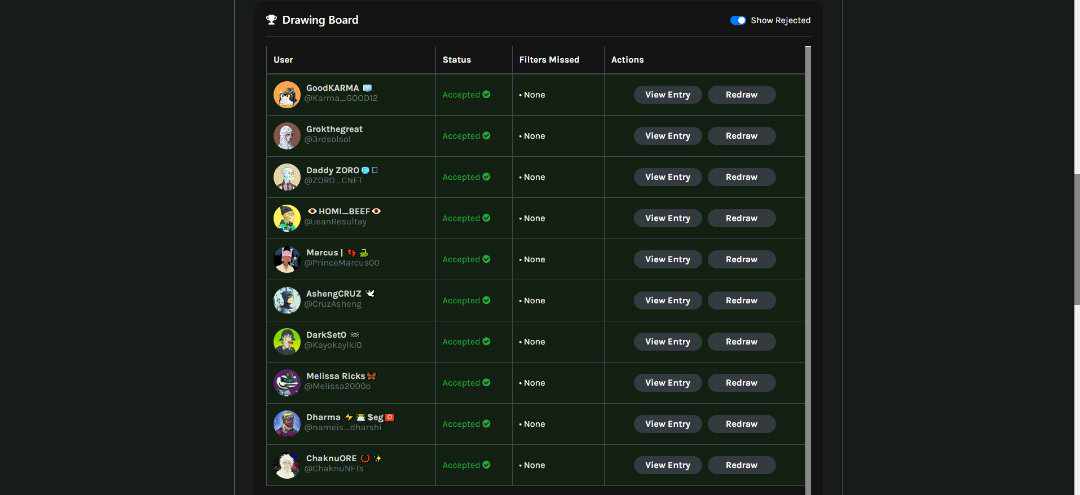Click Accepted checkmark in HOMI_BEEF row
This screenshot has height=495, width=1080.
(x=486, y=218)
